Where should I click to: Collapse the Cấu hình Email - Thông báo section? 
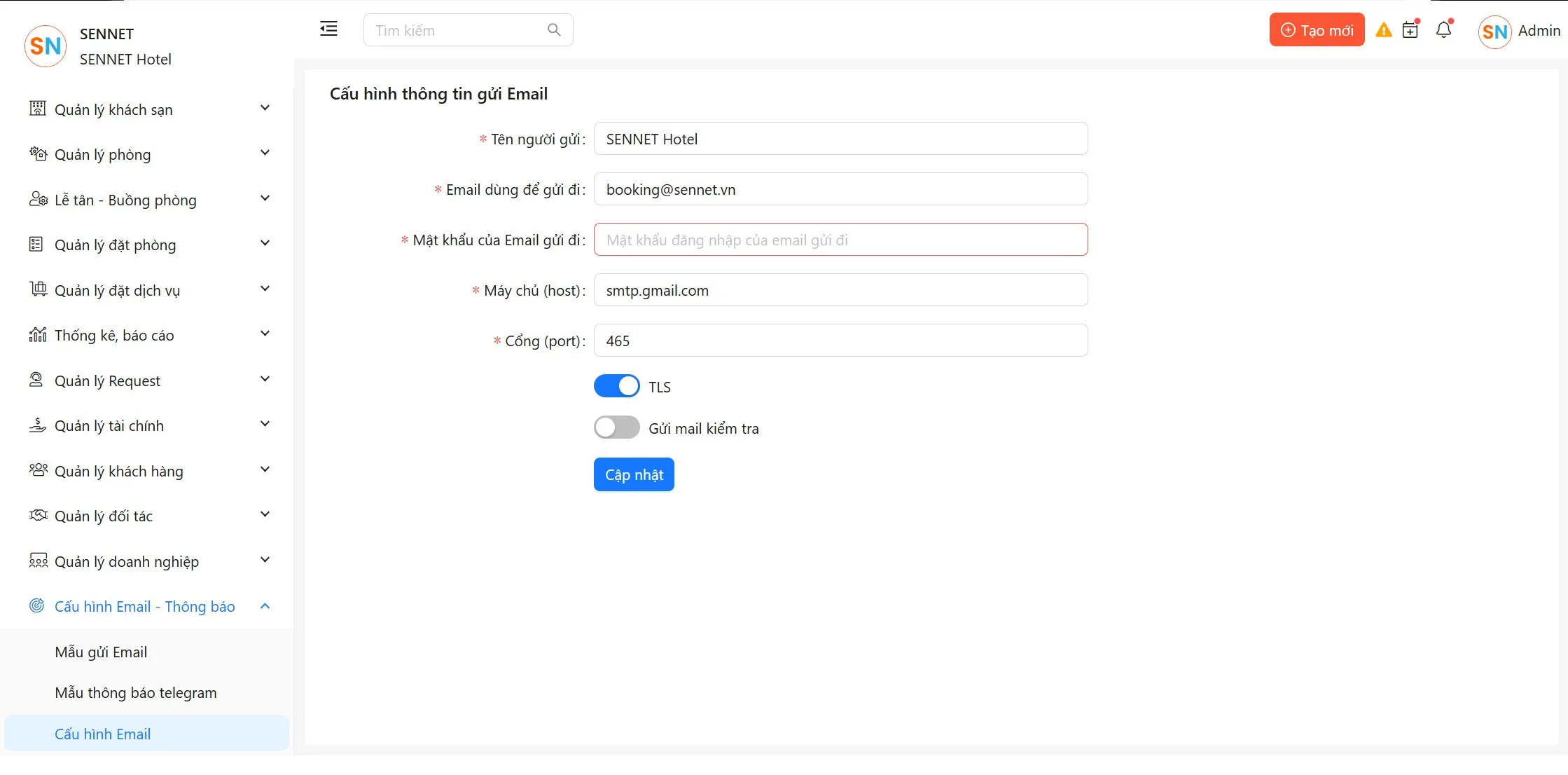(265, 606)
